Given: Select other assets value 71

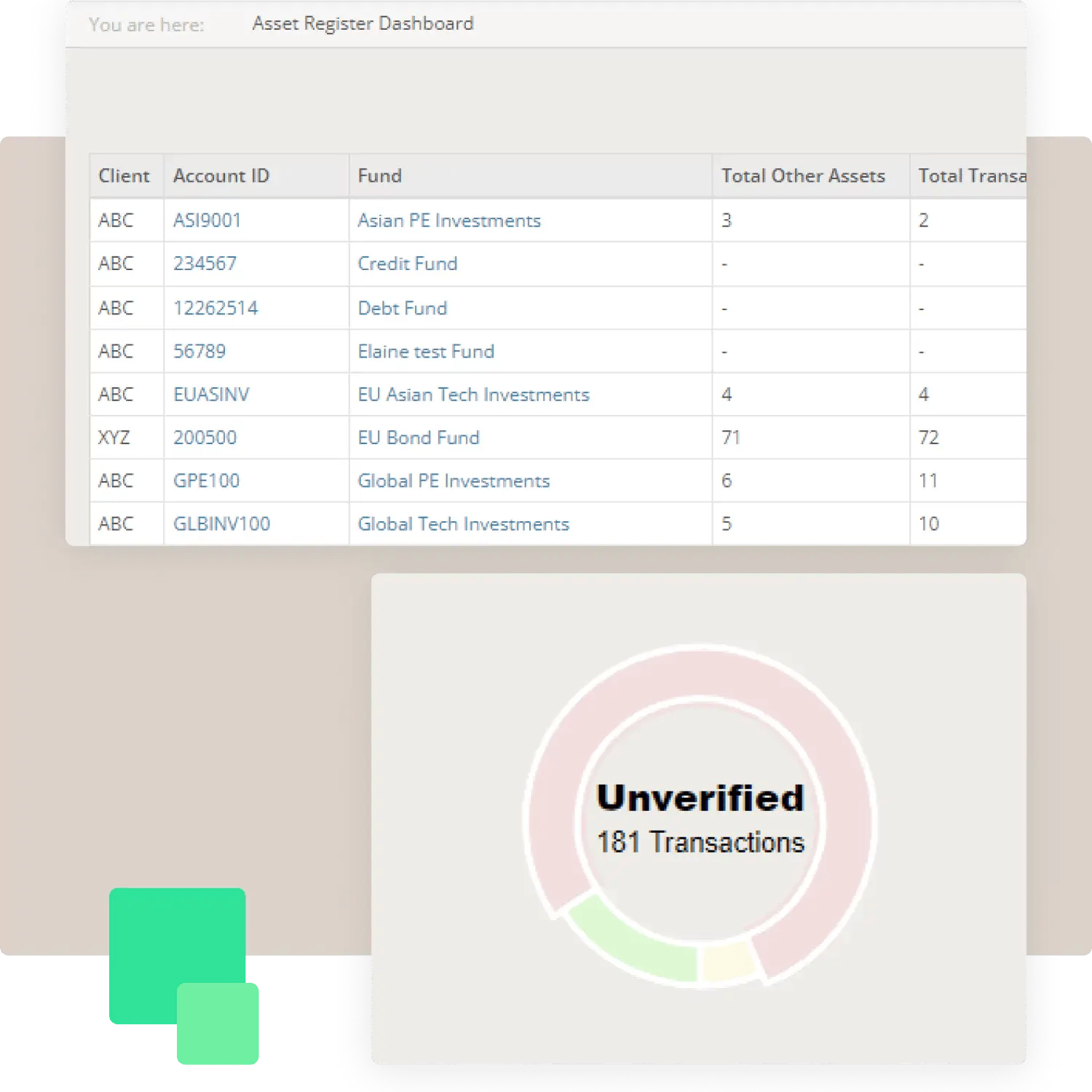Looking at the screenshot, I should (x=731, y=438).
